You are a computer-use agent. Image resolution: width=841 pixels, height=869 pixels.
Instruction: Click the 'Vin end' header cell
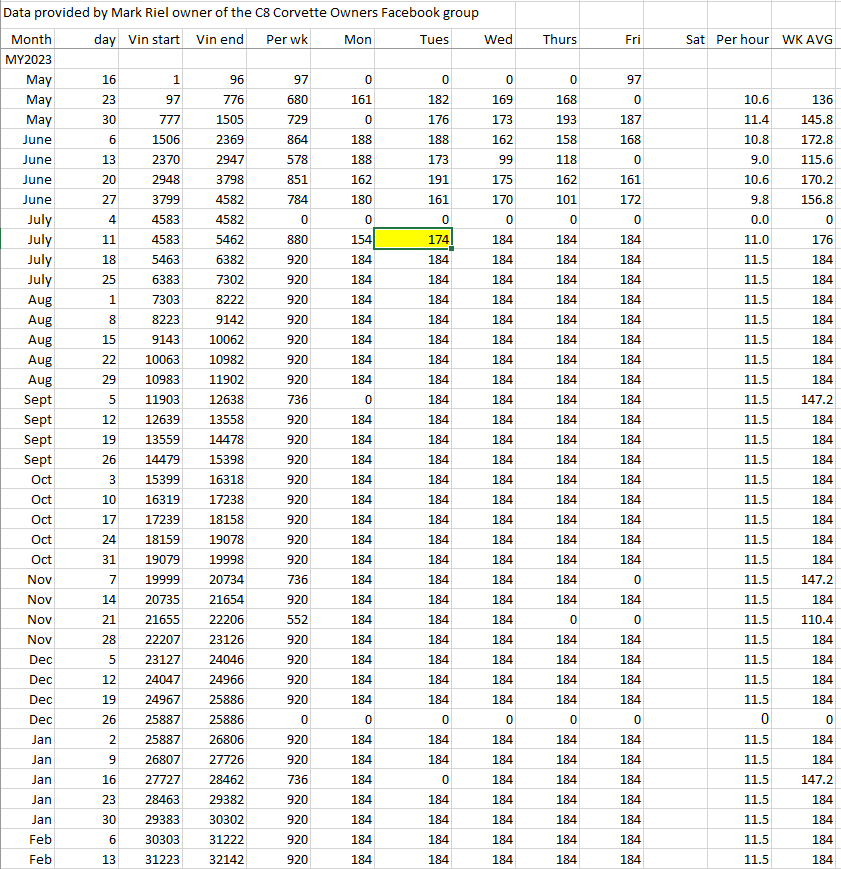(218, 39)
